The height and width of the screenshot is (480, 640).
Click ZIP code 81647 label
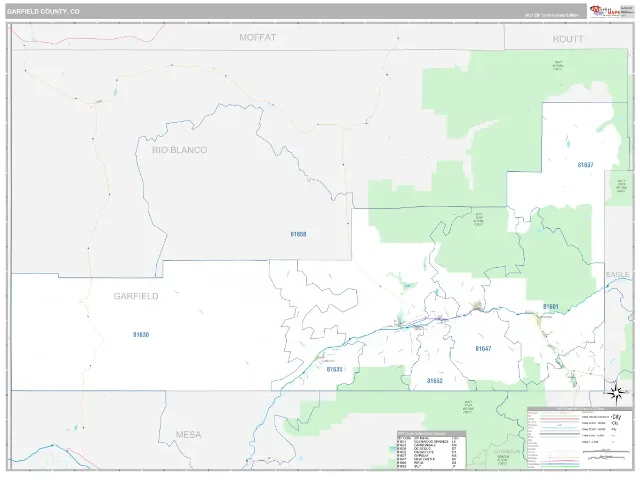click(483, 349)
